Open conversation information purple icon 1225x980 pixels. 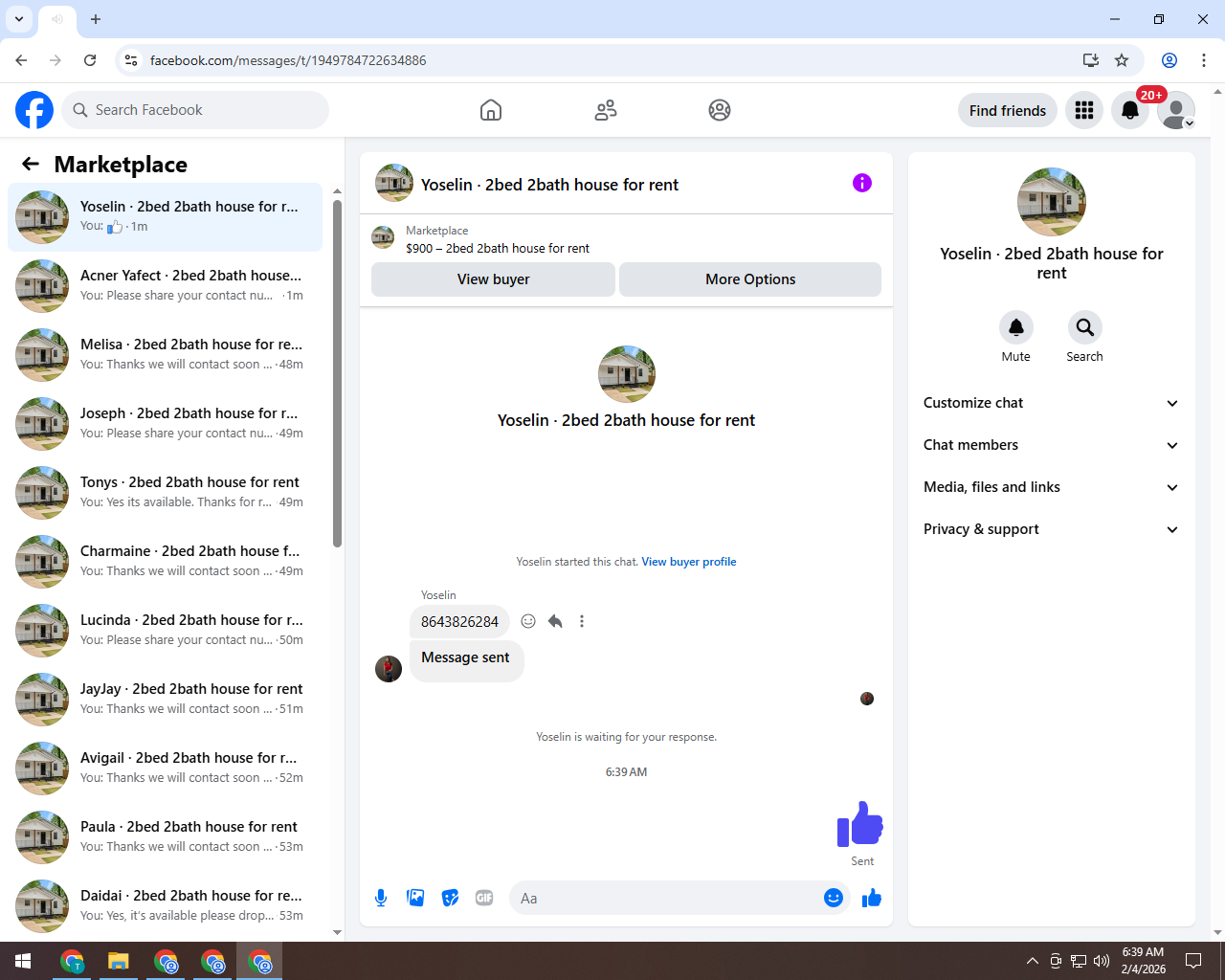pyautogui.click(x=862, y=183)
